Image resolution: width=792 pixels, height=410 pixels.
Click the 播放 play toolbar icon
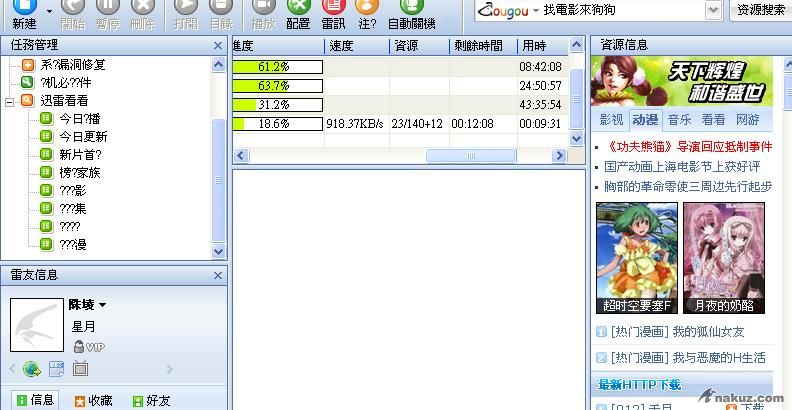[x=263, y=8]
